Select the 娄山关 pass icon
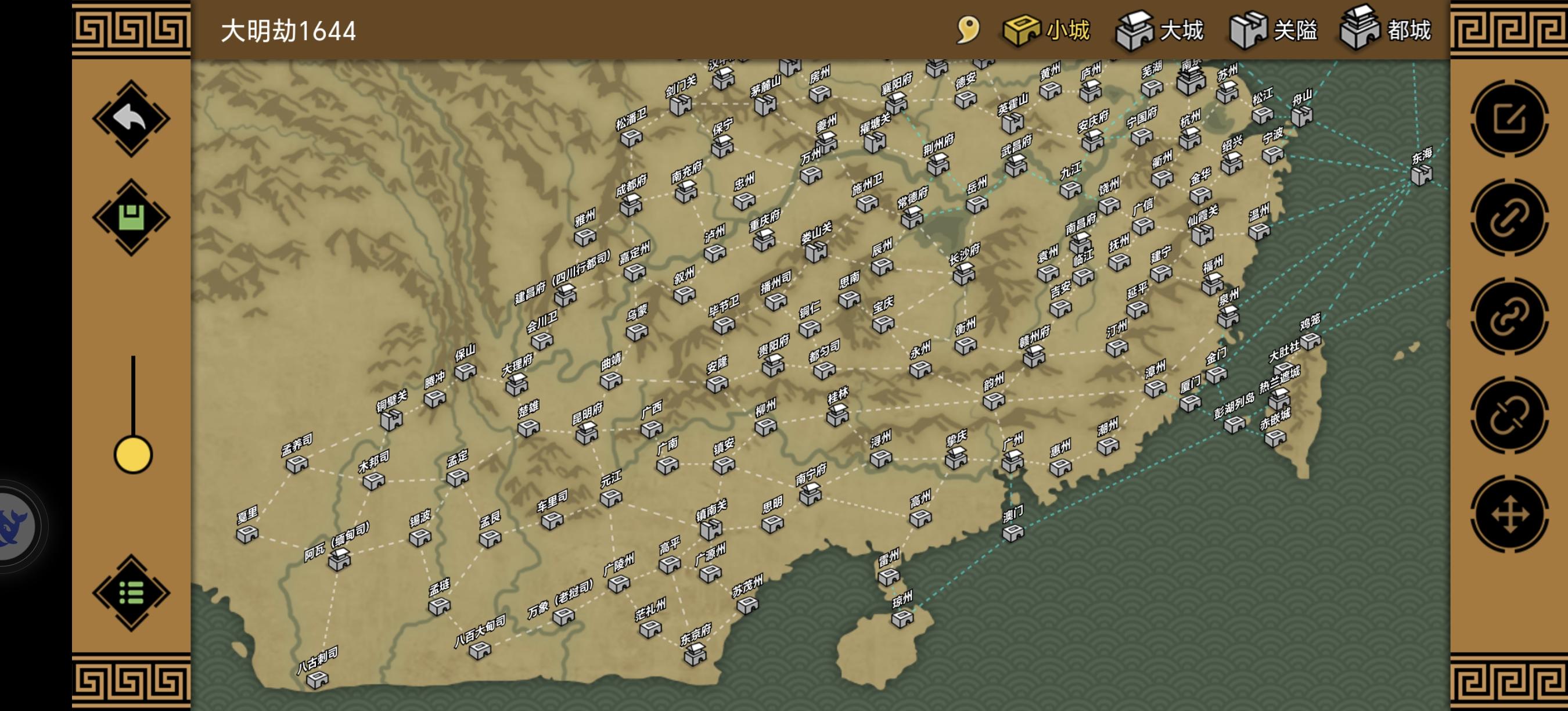The width and height of the screenshot is (1568, 711). point(816,251)
